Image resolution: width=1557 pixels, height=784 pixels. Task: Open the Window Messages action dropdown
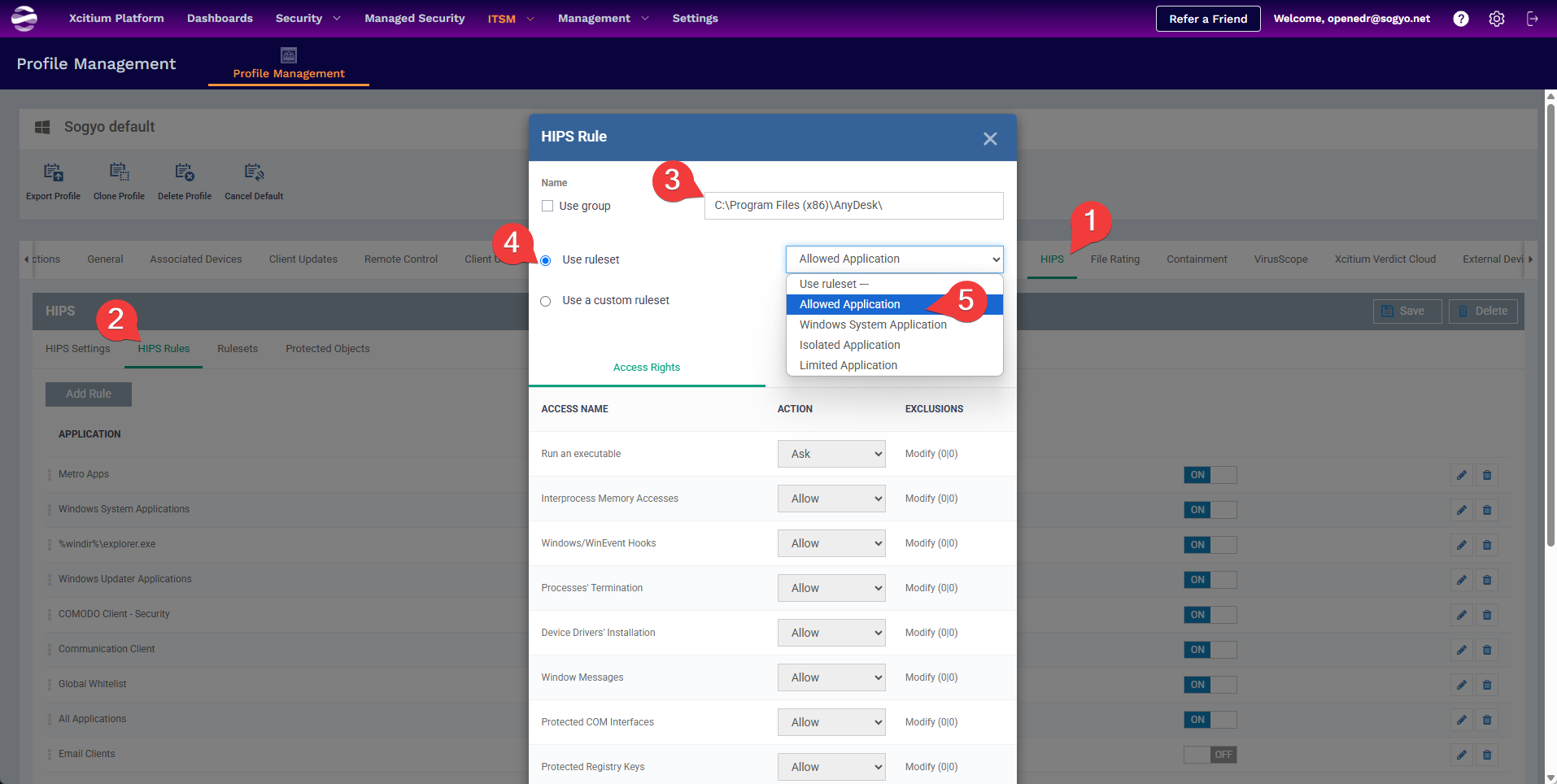pos(831,677)
